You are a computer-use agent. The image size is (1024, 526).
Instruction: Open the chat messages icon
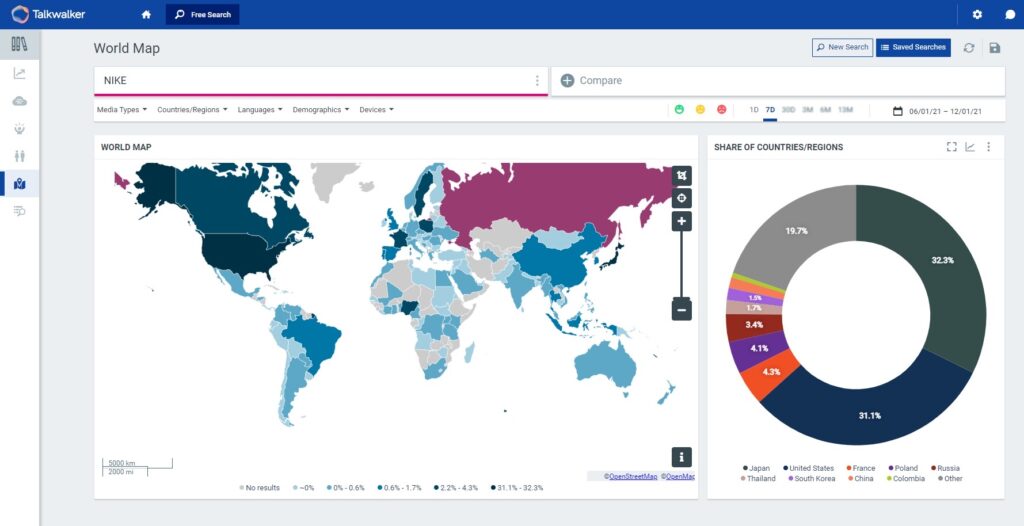click(1009, 15)
